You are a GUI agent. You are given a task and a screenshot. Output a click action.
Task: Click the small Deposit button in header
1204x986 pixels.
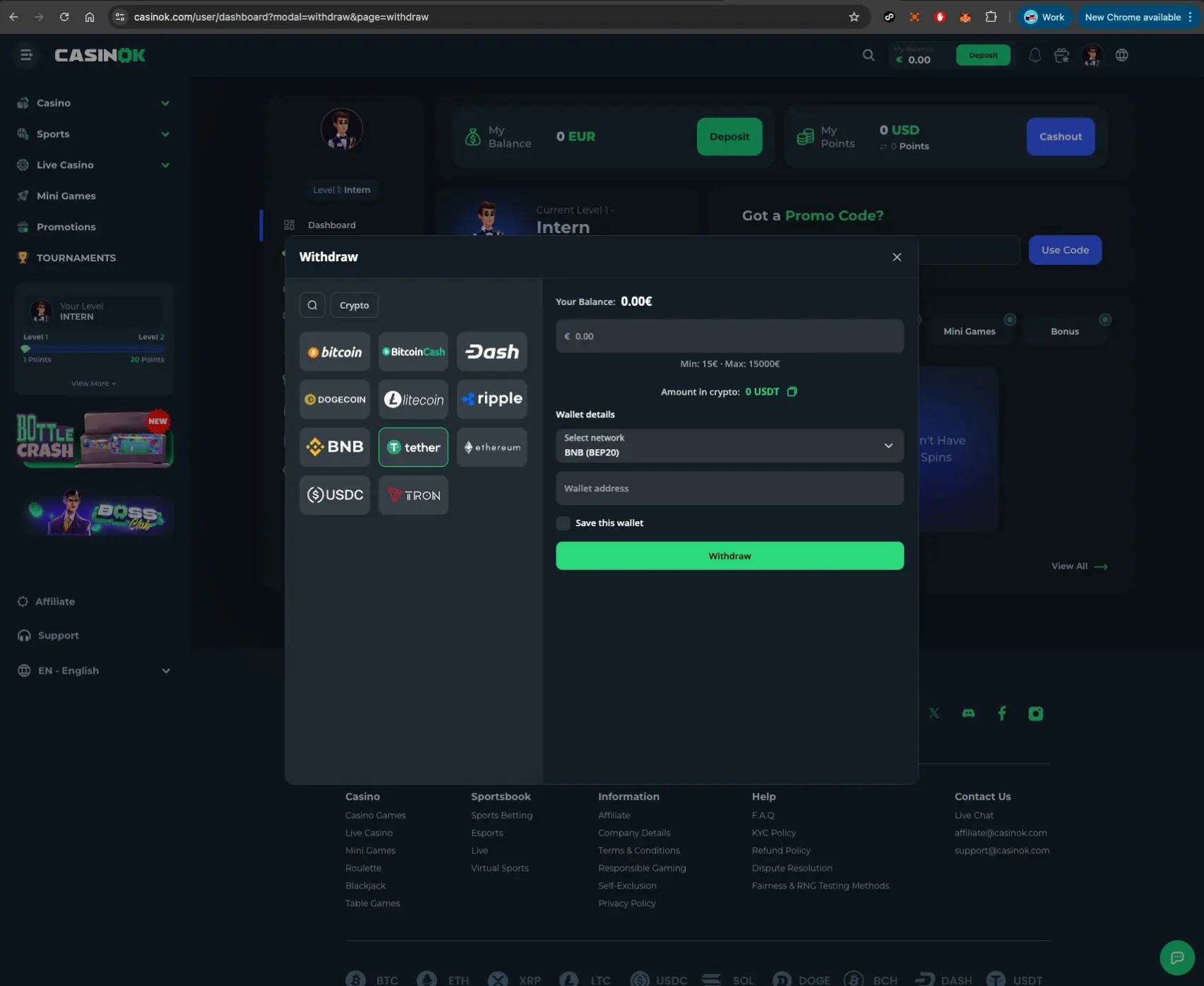983,55
